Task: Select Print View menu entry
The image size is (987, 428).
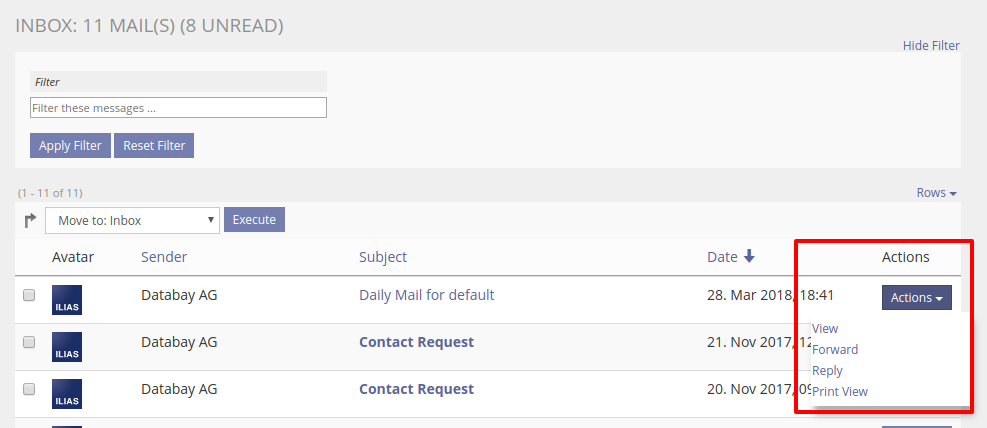Action: pyautogui.click(x=840, y=392)
